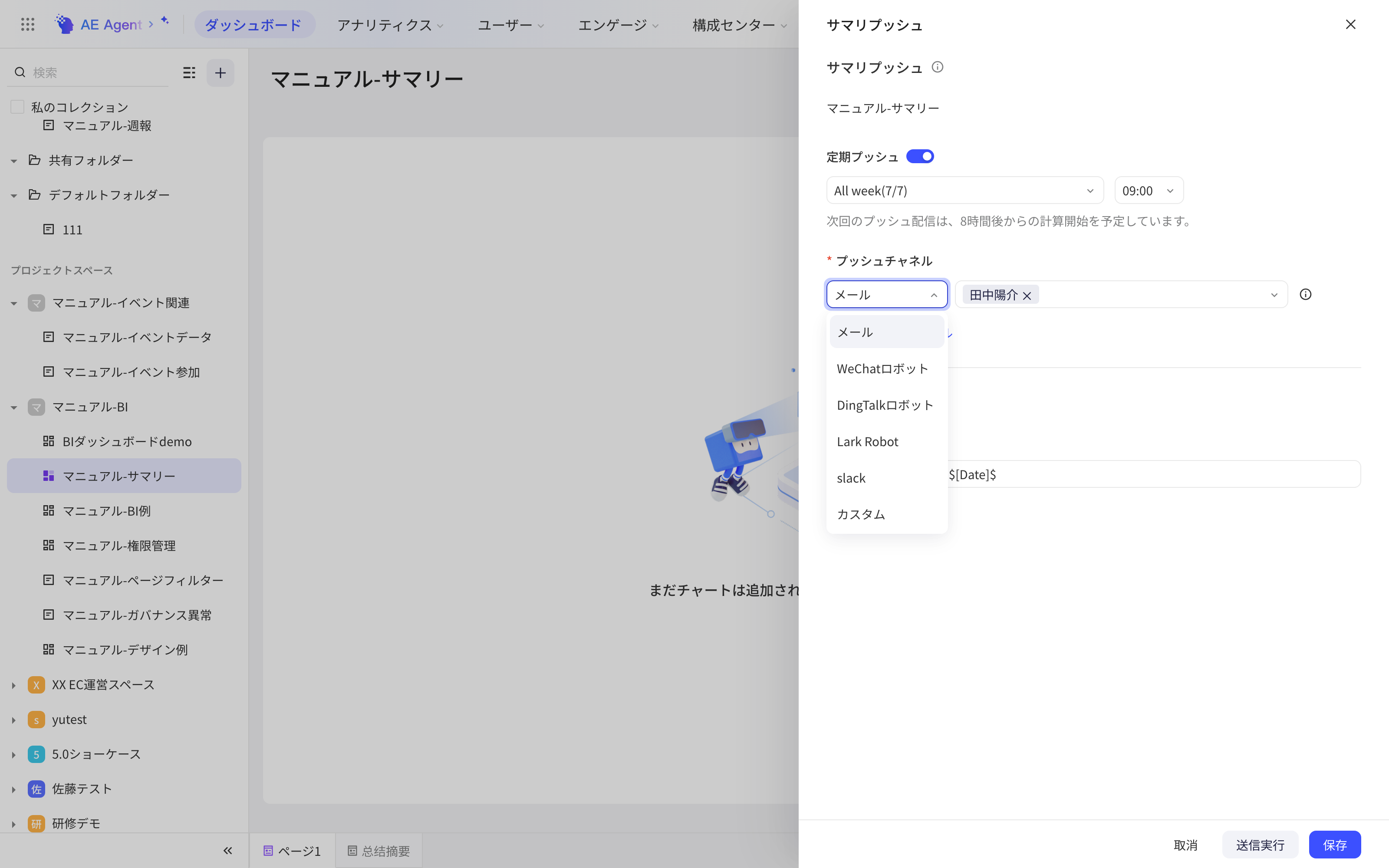The image size is (1389, 868).
Task: Open the All week(7/7) schedule dropdown
Action: [x=965, y=191]
